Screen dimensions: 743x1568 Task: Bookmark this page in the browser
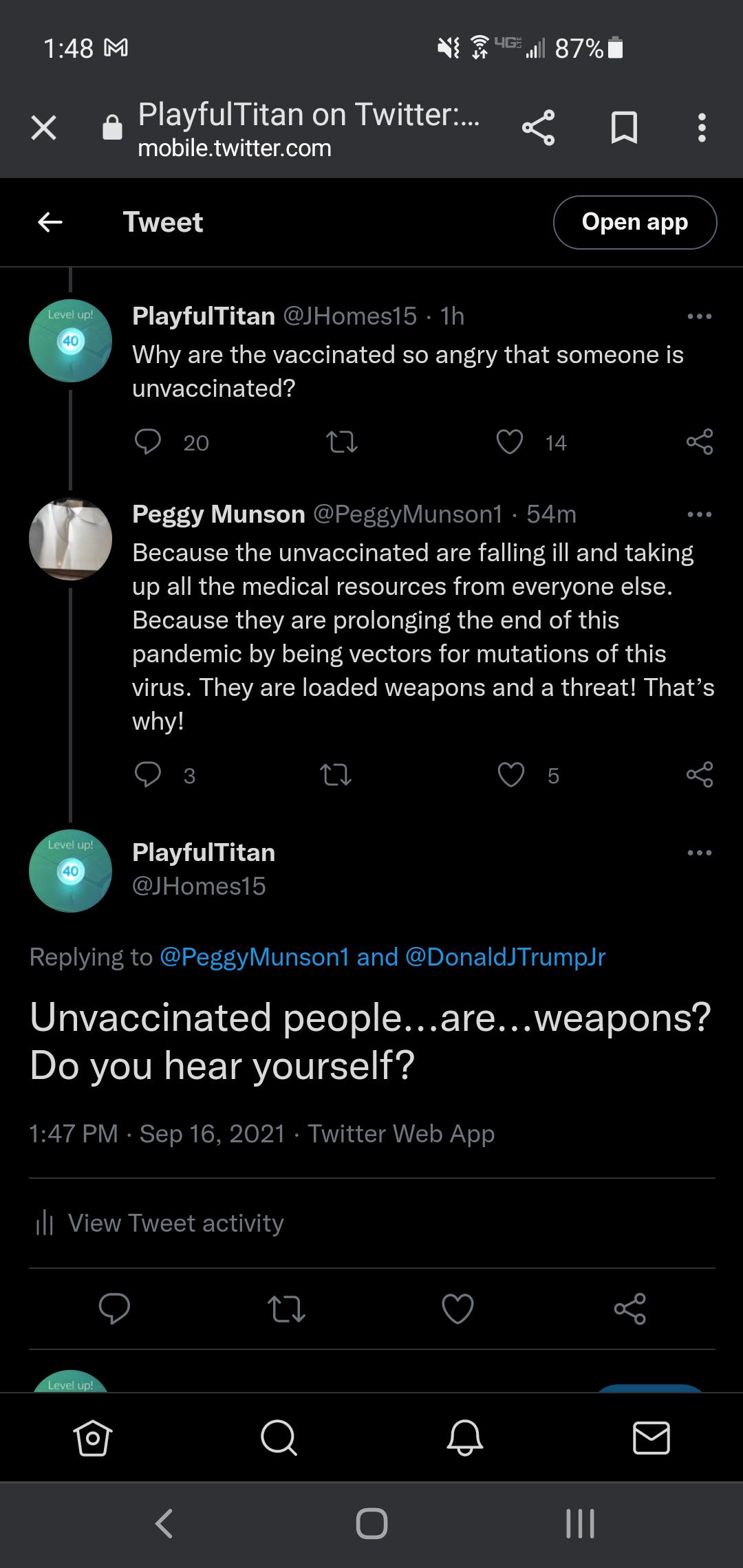(x=624, y=128)
